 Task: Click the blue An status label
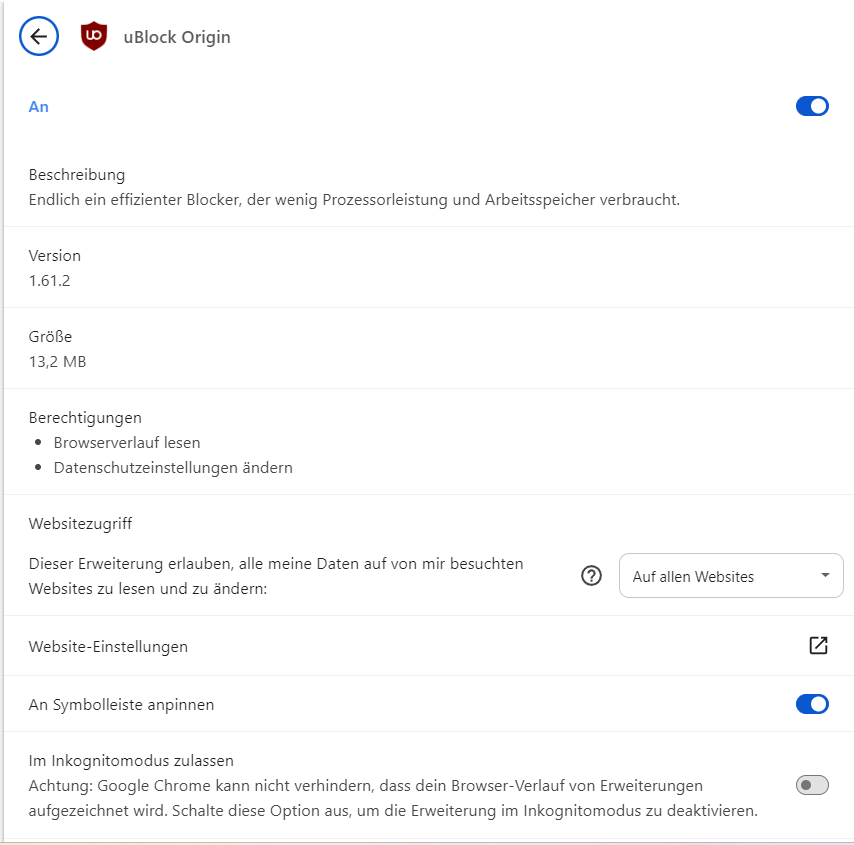point(39,107)
